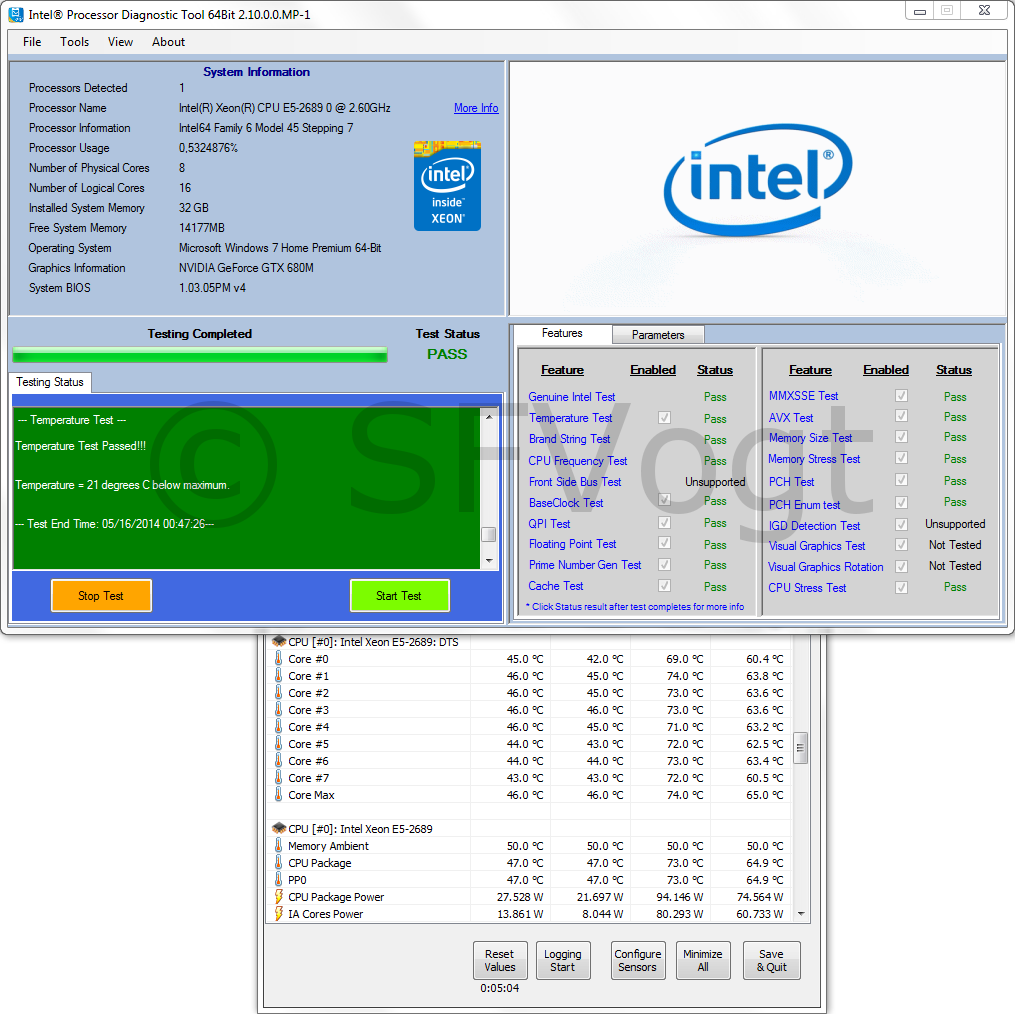Open the Tools menu
This screenshot has height=1014, width=1015.
click(74, 42)
